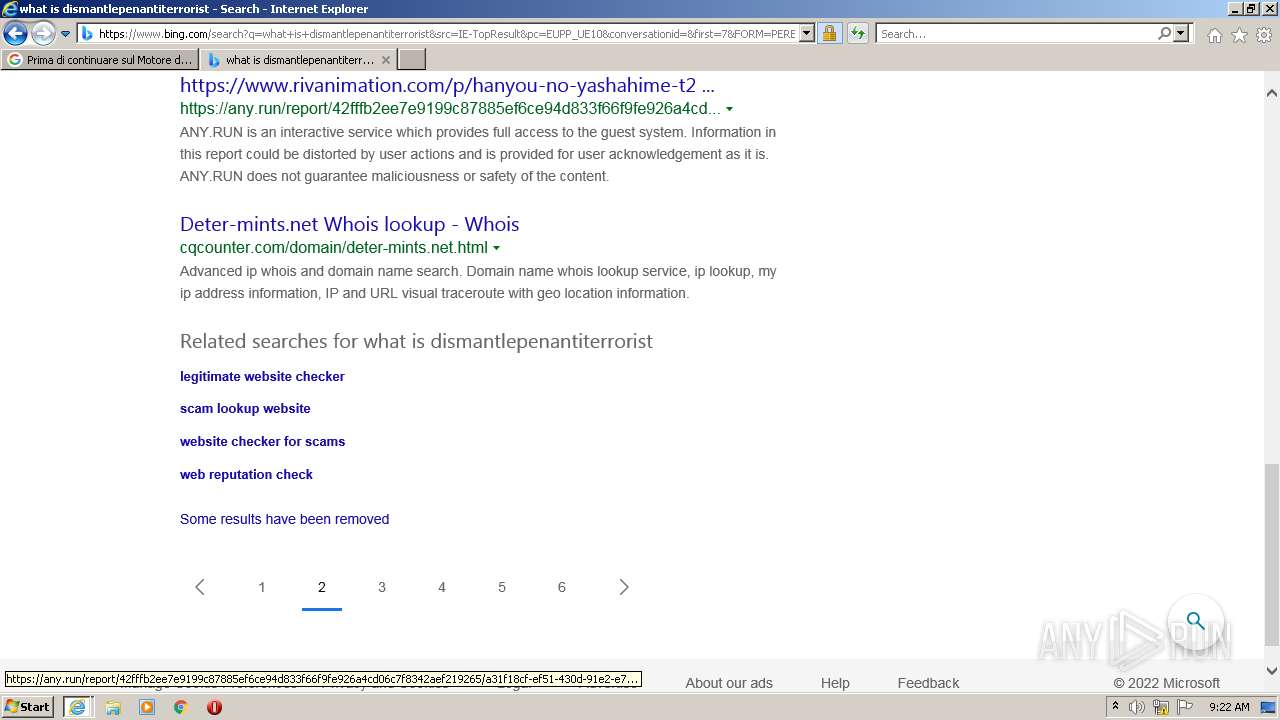Click the page scrollbar up arrow
This screenshot has width=1280, height=720.
(1271, 93)
